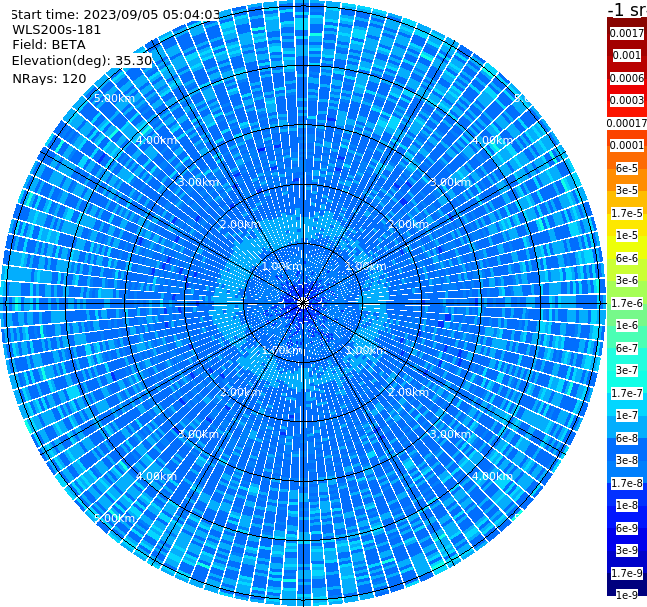Image resolution: width=647 pixels, height=607 pixels.
Task: Click the lower-right 2.00km range ring label
Action: [408, 392]
